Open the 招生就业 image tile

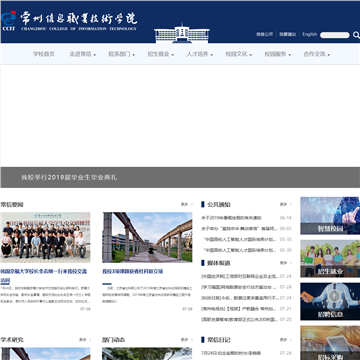pyautogui.click(x=330, y=259)
